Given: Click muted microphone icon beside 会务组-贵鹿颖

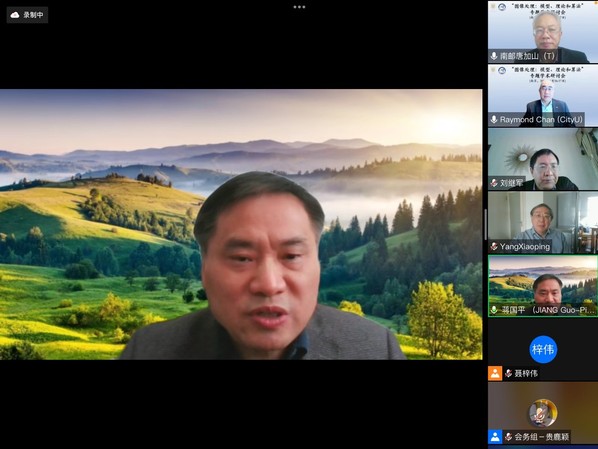Looking at the screenshot, I should pyautogui.click(x=508, y=437).
